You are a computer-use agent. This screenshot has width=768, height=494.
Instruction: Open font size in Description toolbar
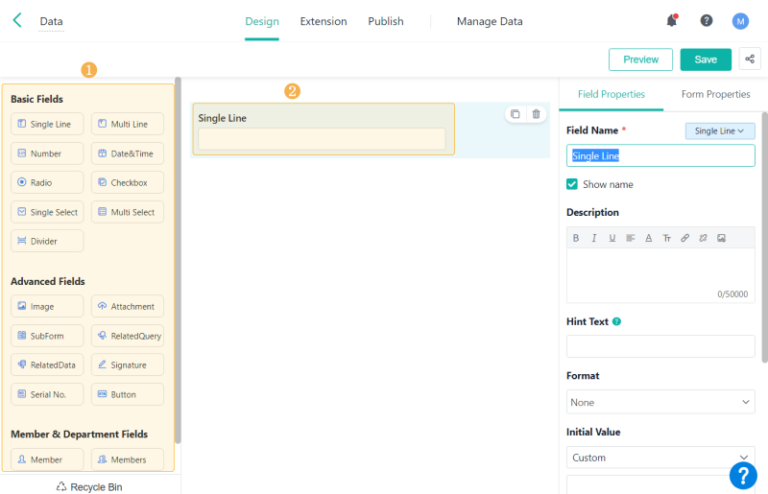(x=667, y=238)
